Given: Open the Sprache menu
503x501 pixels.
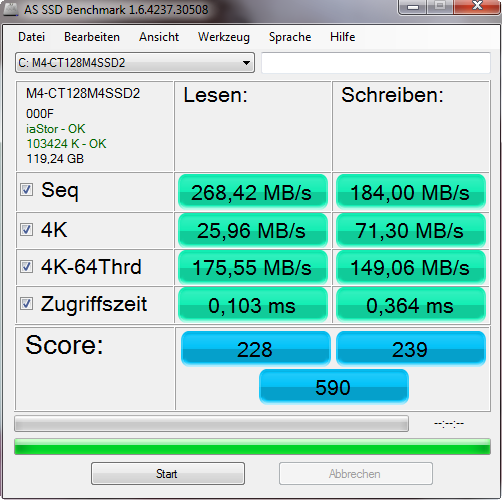Looking at the screenshot, I should 290,37.
